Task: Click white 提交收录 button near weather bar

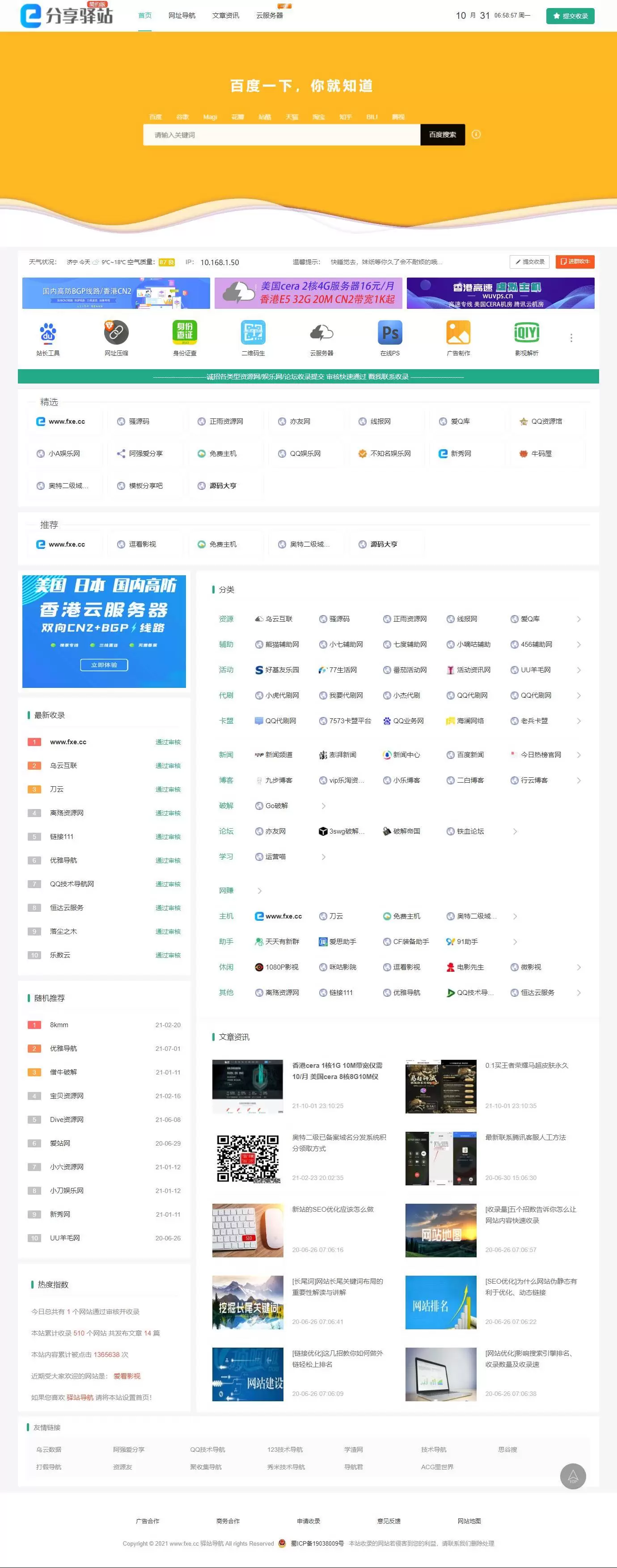Action: [529, 262]
